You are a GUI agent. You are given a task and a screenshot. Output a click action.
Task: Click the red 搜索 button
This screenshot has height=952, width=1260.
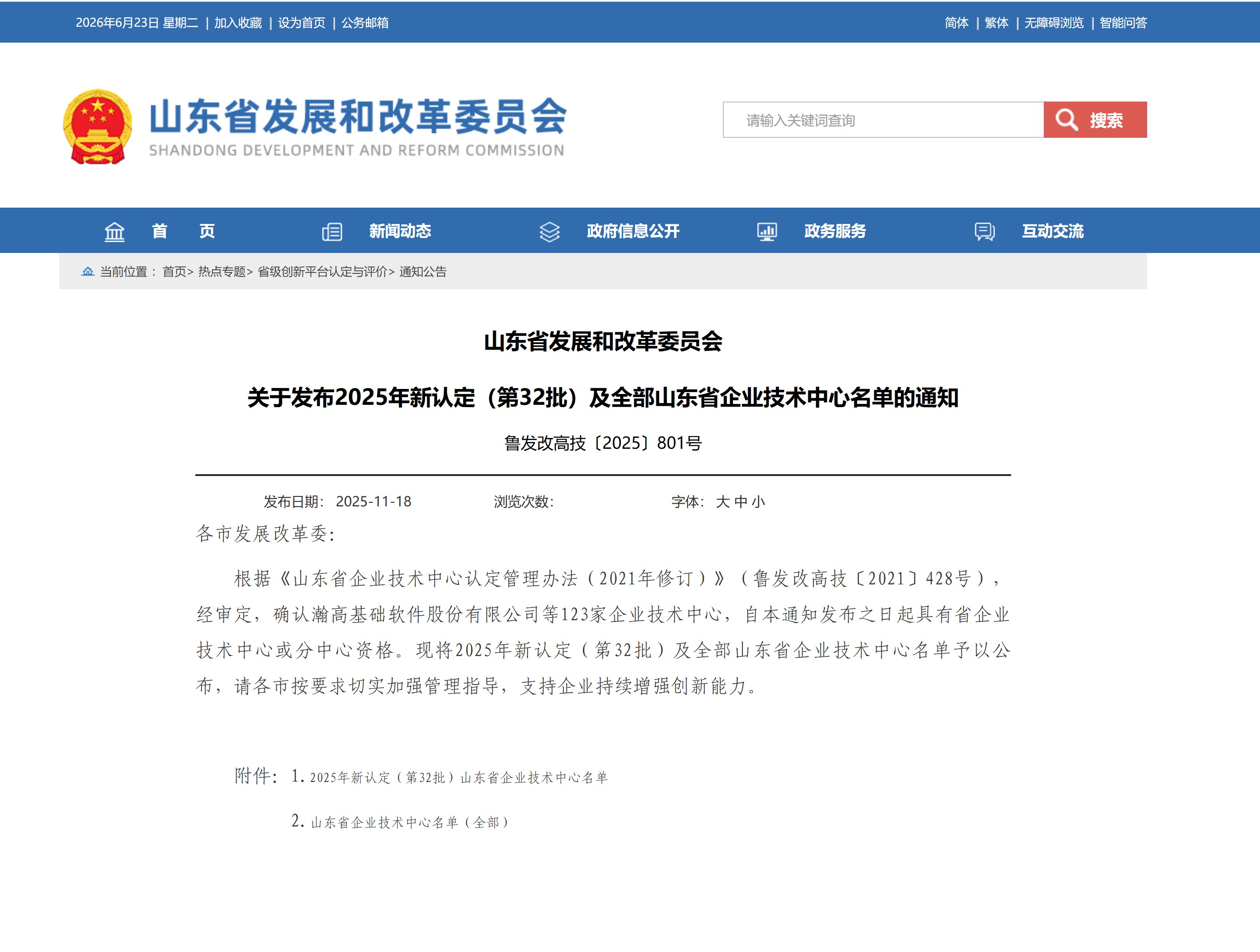pos(1095,120)
